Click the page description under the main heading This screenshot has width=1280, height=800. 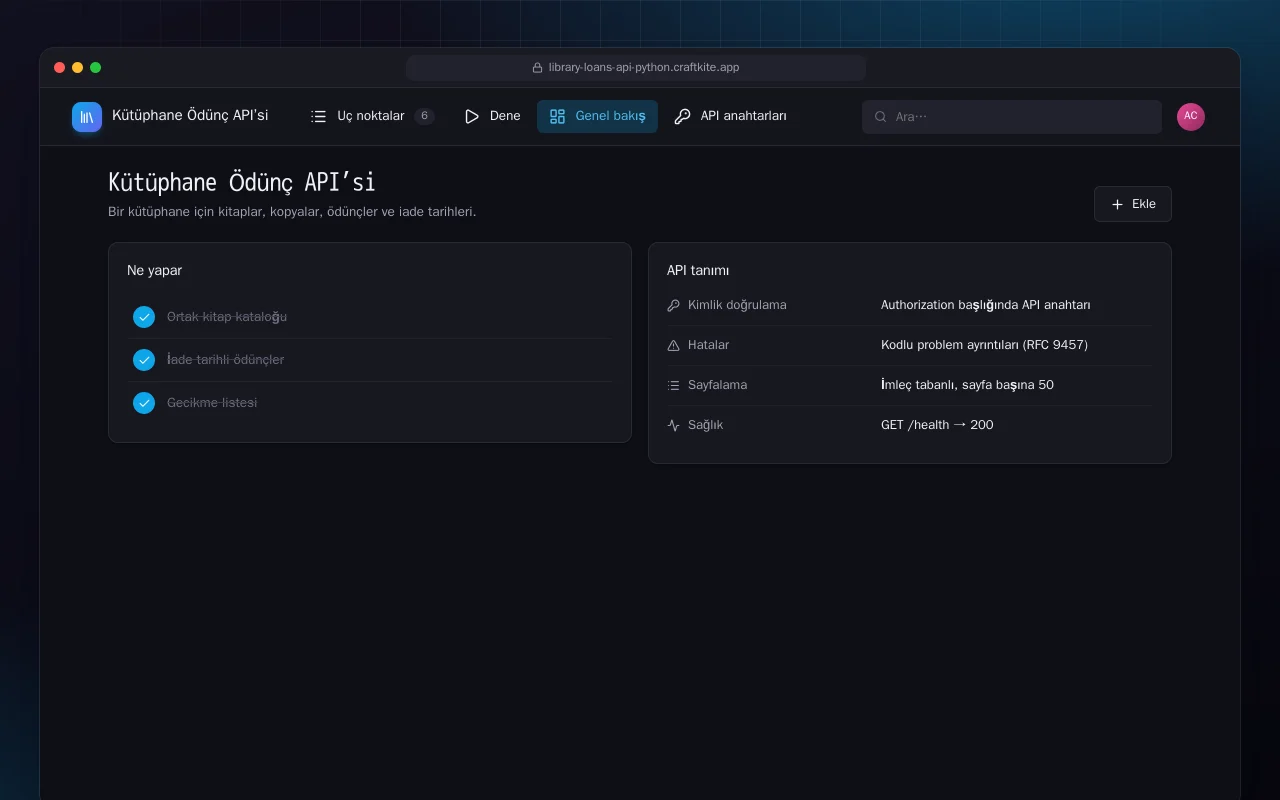tap(292, 212)
